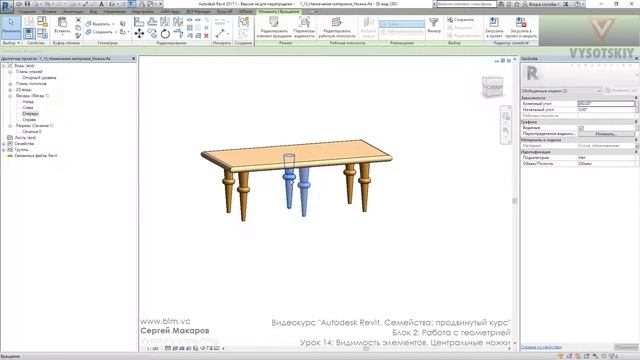The width and height of the screenshot is (640, 360).
Task: Click Load into Project and Close
Action: coord(521,27)
